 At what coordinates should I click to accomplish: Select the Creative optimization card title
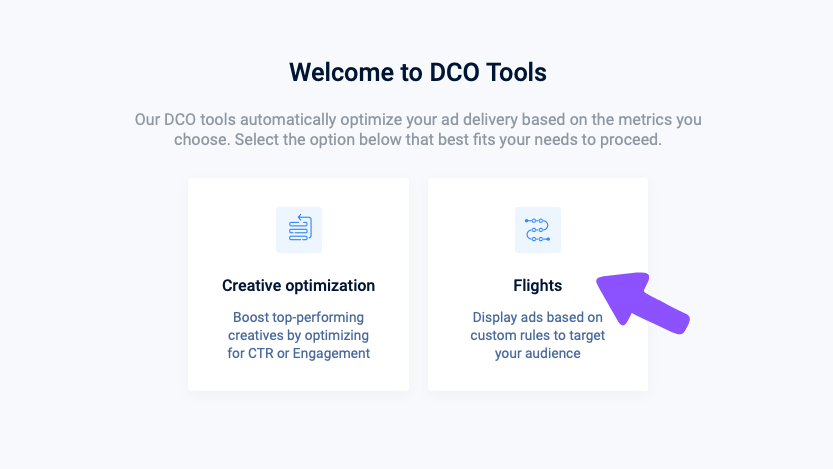click(299, 285)
